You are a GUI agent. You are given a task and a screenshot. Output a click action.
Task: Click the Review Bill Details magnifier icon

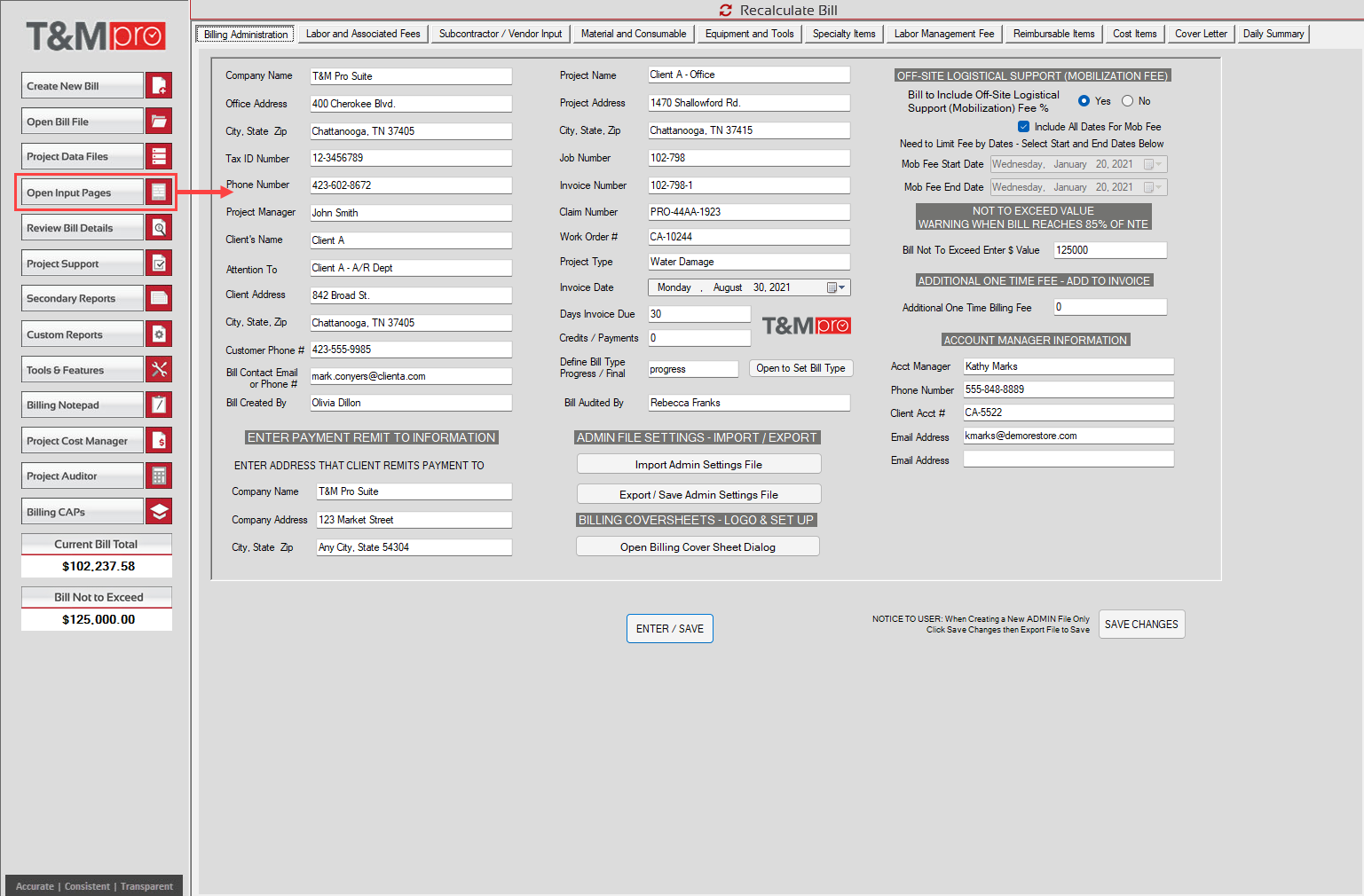(159, 227)
